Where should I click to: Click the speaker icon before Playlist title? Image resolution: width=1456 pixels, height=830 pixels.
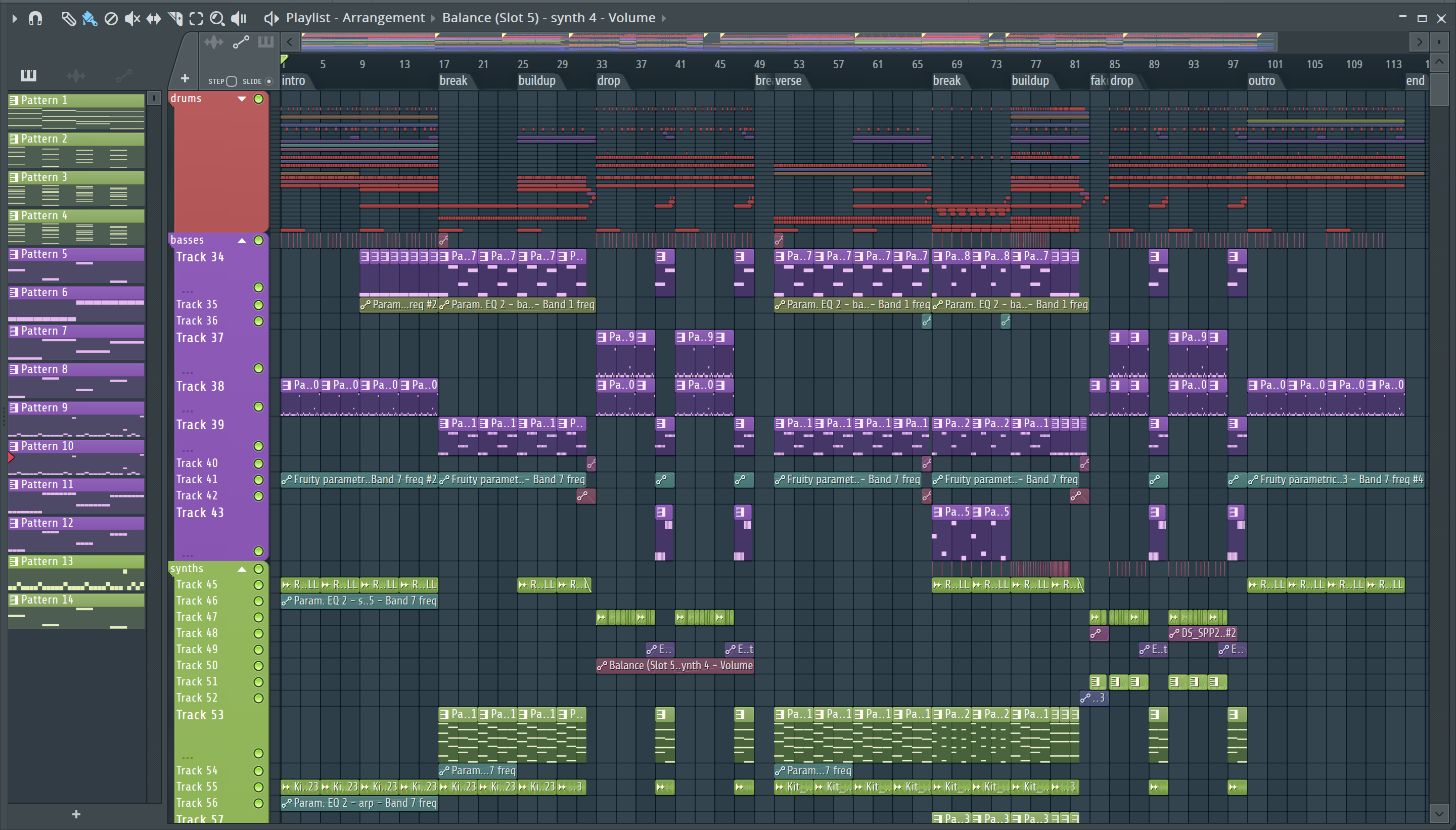coord(271,18)
